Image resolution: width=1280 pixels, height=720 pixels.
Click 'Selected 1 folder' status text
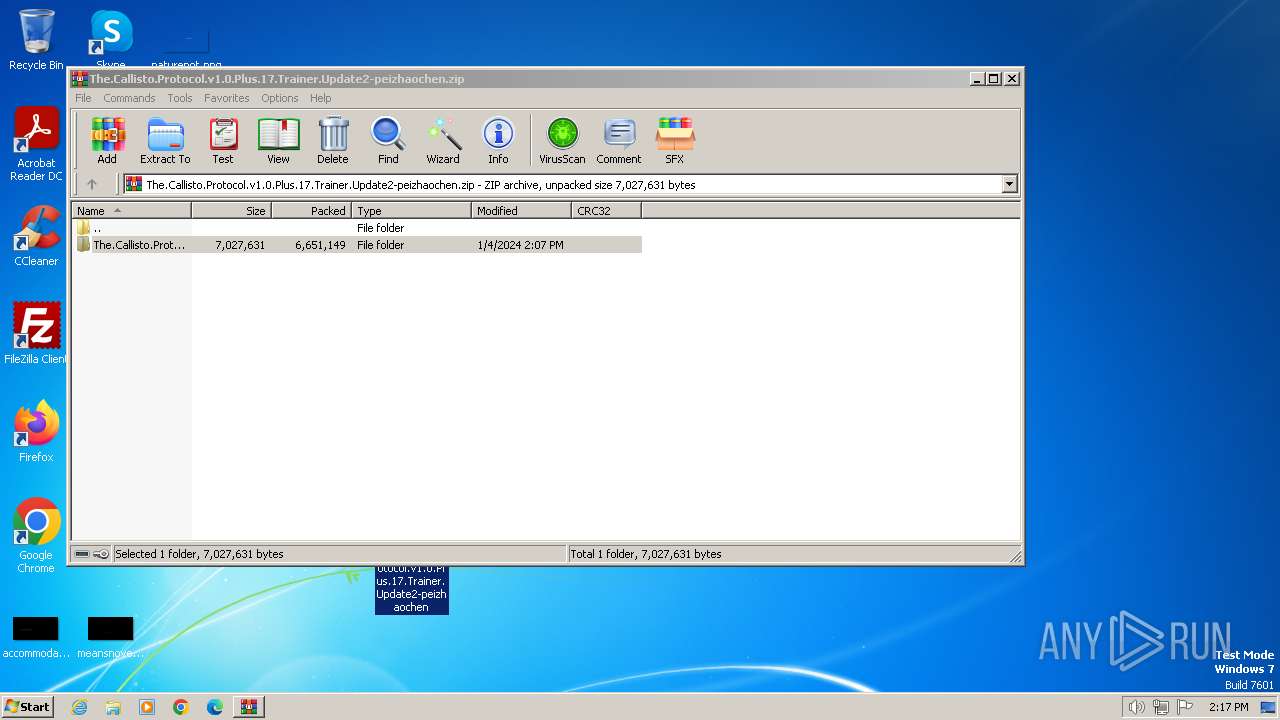pyautogui.click(x=199, y=554)
